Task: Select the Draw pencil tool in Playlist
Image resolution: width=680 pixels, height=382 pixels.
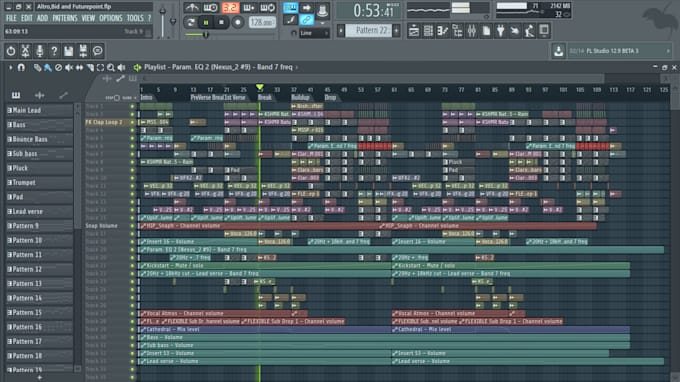Action: [x=38, y=68]
